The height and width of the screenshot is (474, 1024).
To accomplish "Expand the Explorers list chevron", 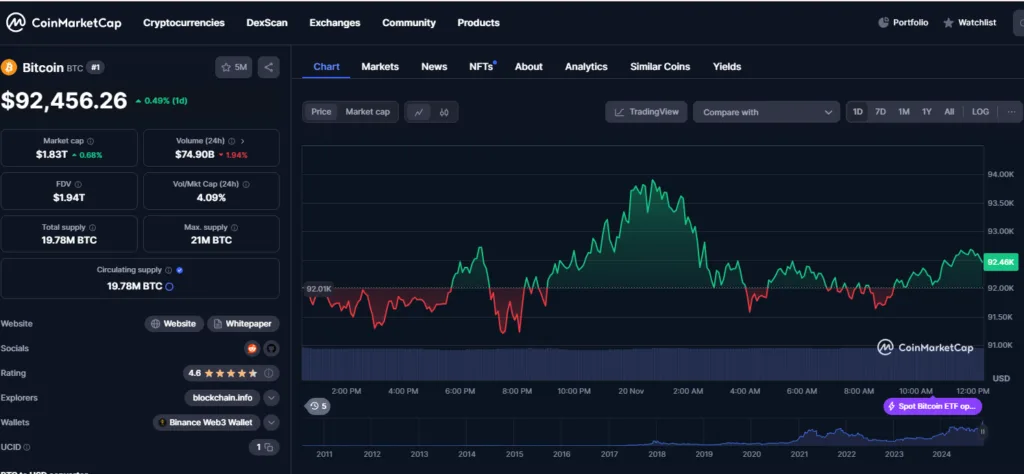I will pyautogui.click(x=271, y=398).
